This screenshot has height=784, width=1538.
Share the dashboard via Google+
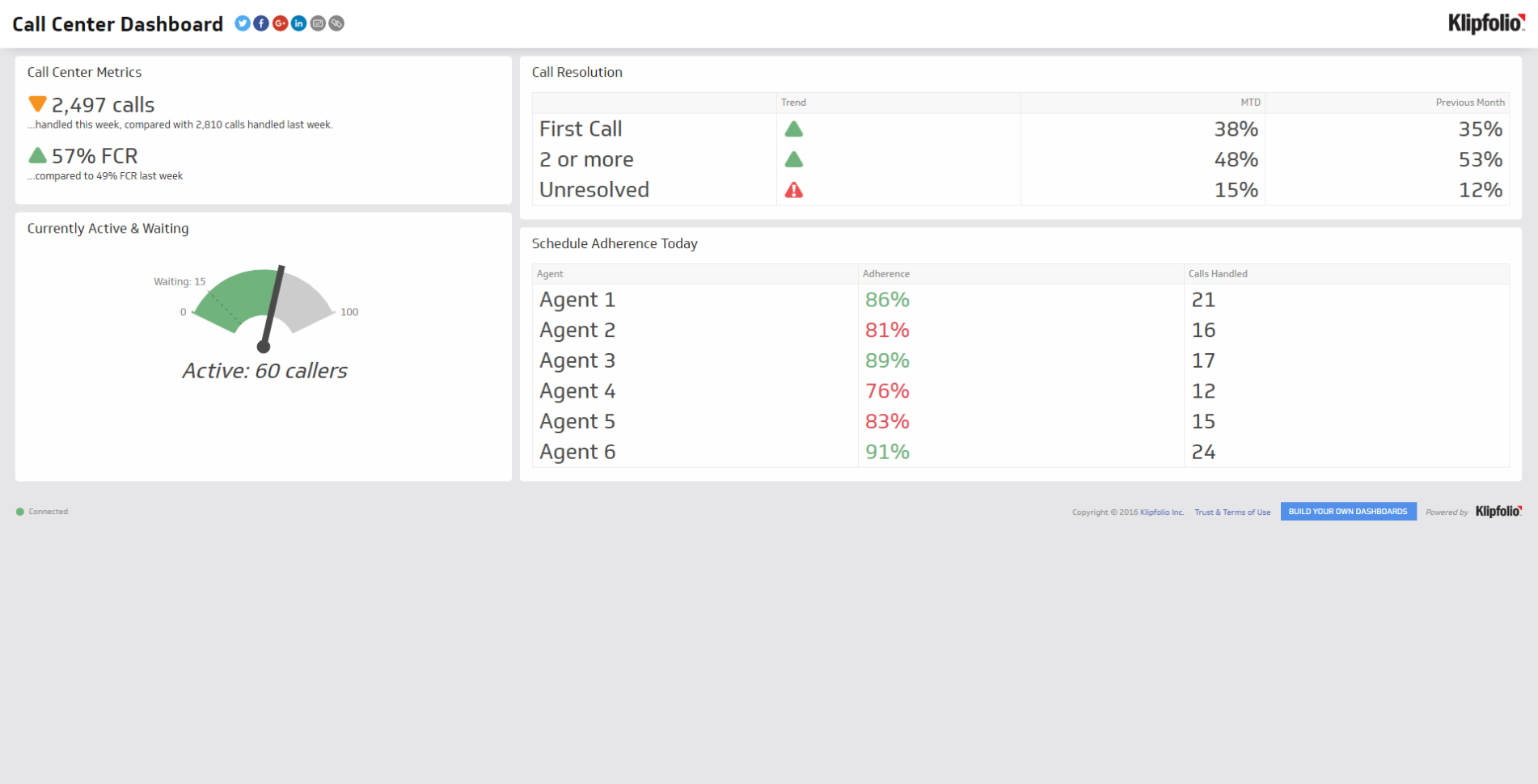pos(279,23)
